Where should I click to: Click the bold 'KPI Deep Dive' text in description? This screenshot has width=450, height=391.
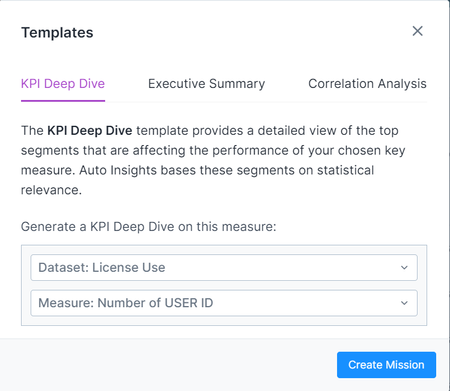pos(90,130)
